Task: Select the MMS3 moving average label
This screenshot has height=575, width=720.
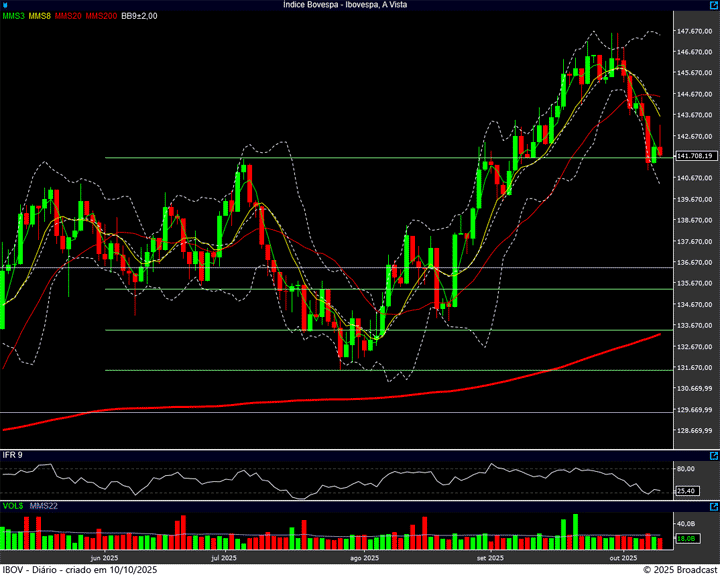Action: point(13,17)
